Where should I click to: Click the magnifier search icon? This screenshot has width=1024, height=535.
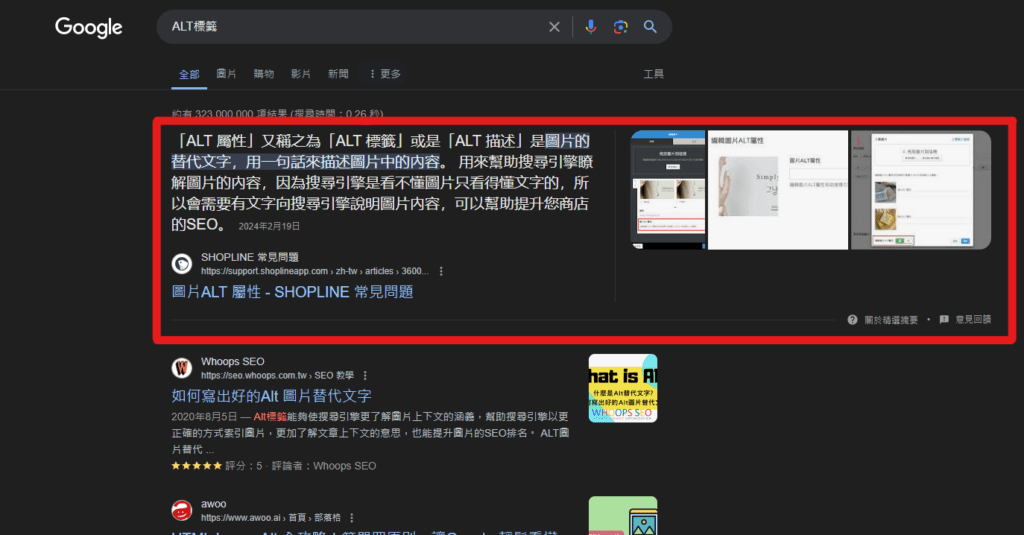point(650,27)
